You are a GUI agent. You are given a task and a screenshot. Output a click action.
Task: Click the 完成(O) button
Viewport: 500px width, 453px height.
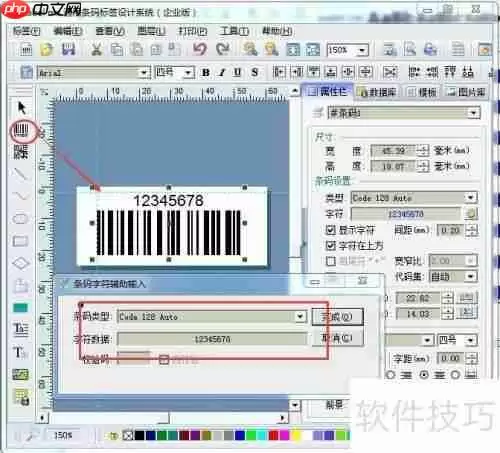click(x=337, y=317)
